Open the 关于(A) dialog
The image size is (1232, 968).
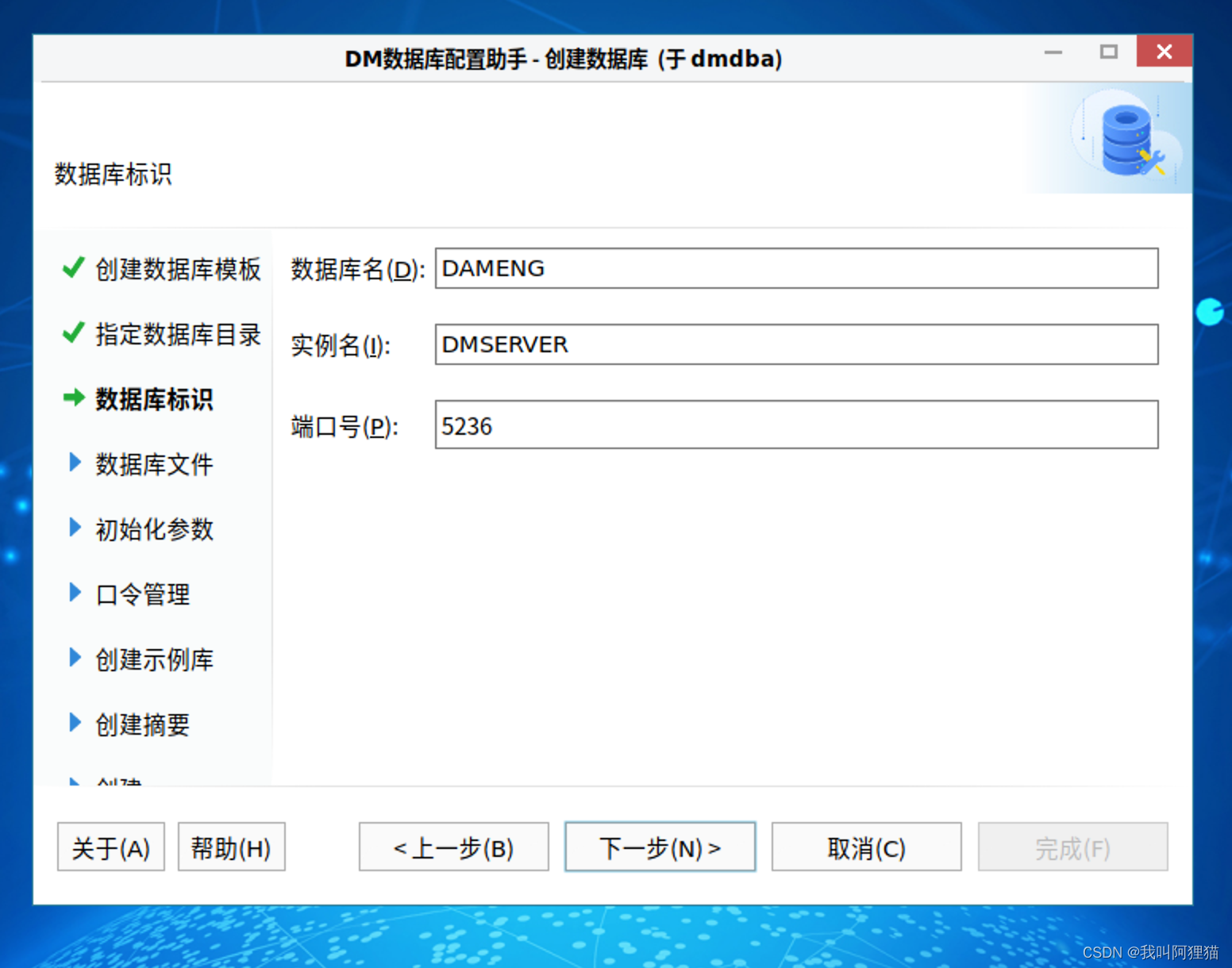[111, 847]
